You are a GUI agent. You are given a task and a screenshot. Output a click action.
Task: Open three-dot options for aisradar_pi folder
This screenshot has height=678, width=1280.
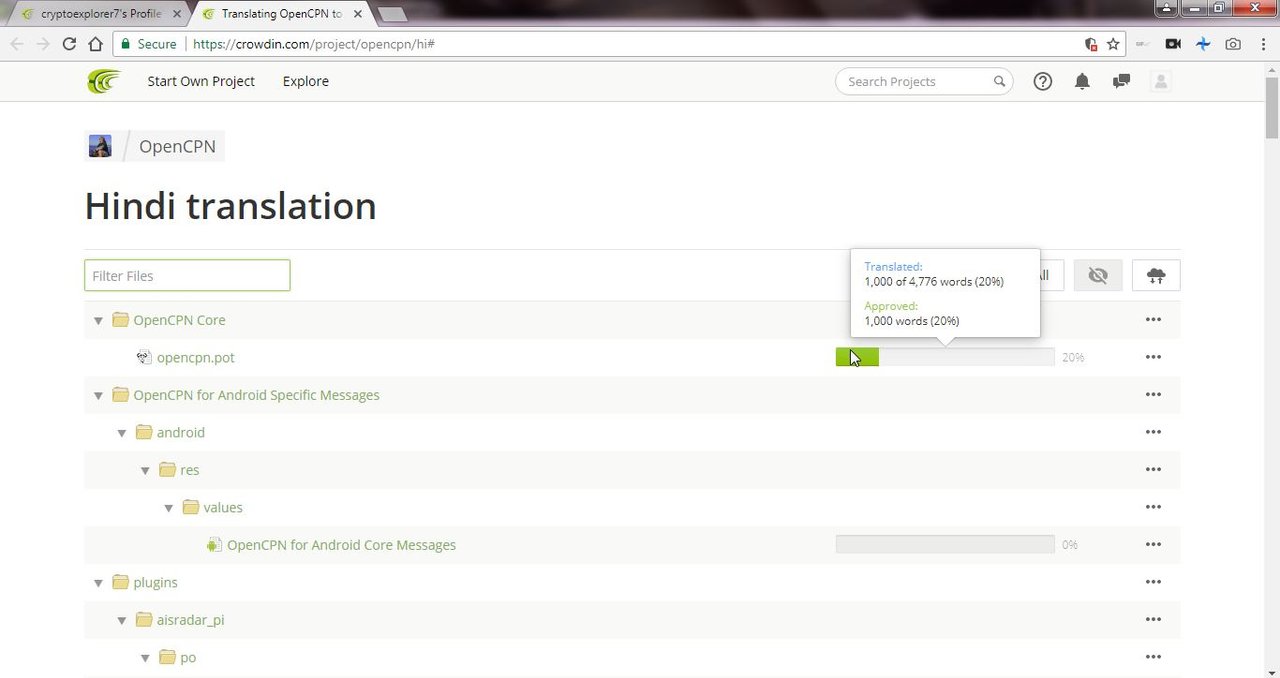(1153, 620)
